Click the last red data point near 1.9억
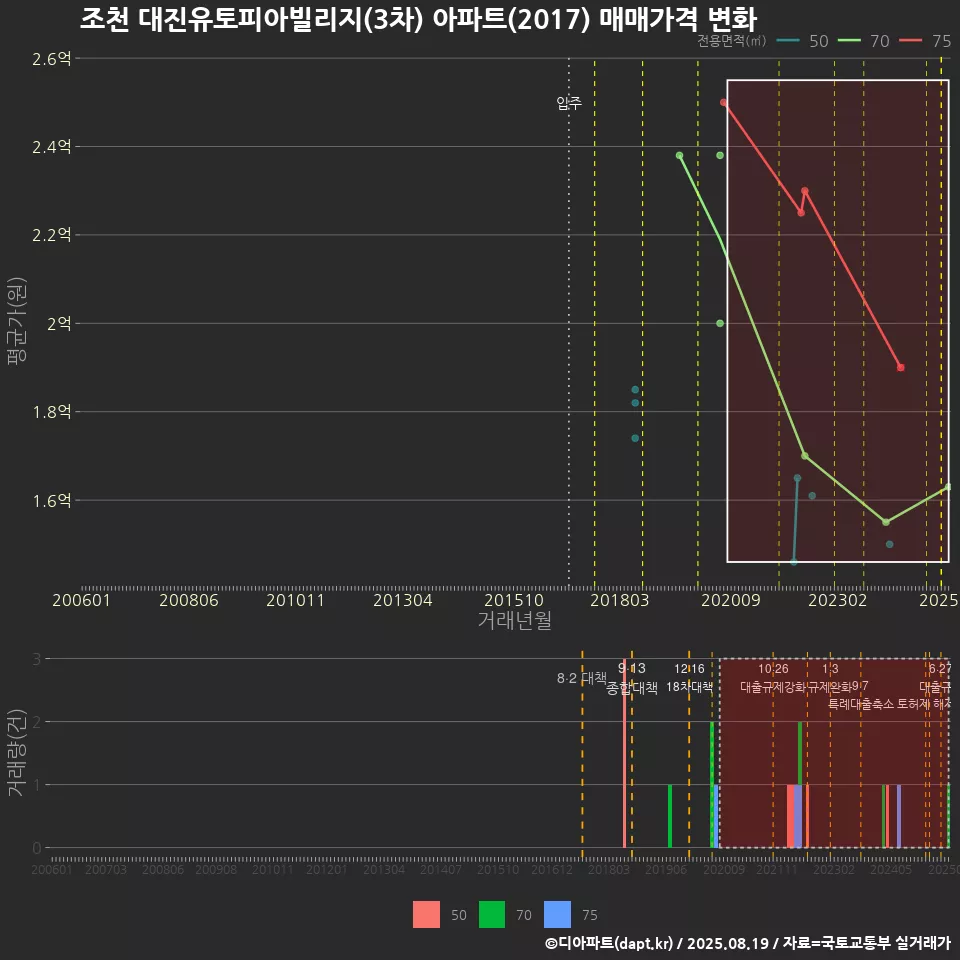 click(x=901, y=367)
